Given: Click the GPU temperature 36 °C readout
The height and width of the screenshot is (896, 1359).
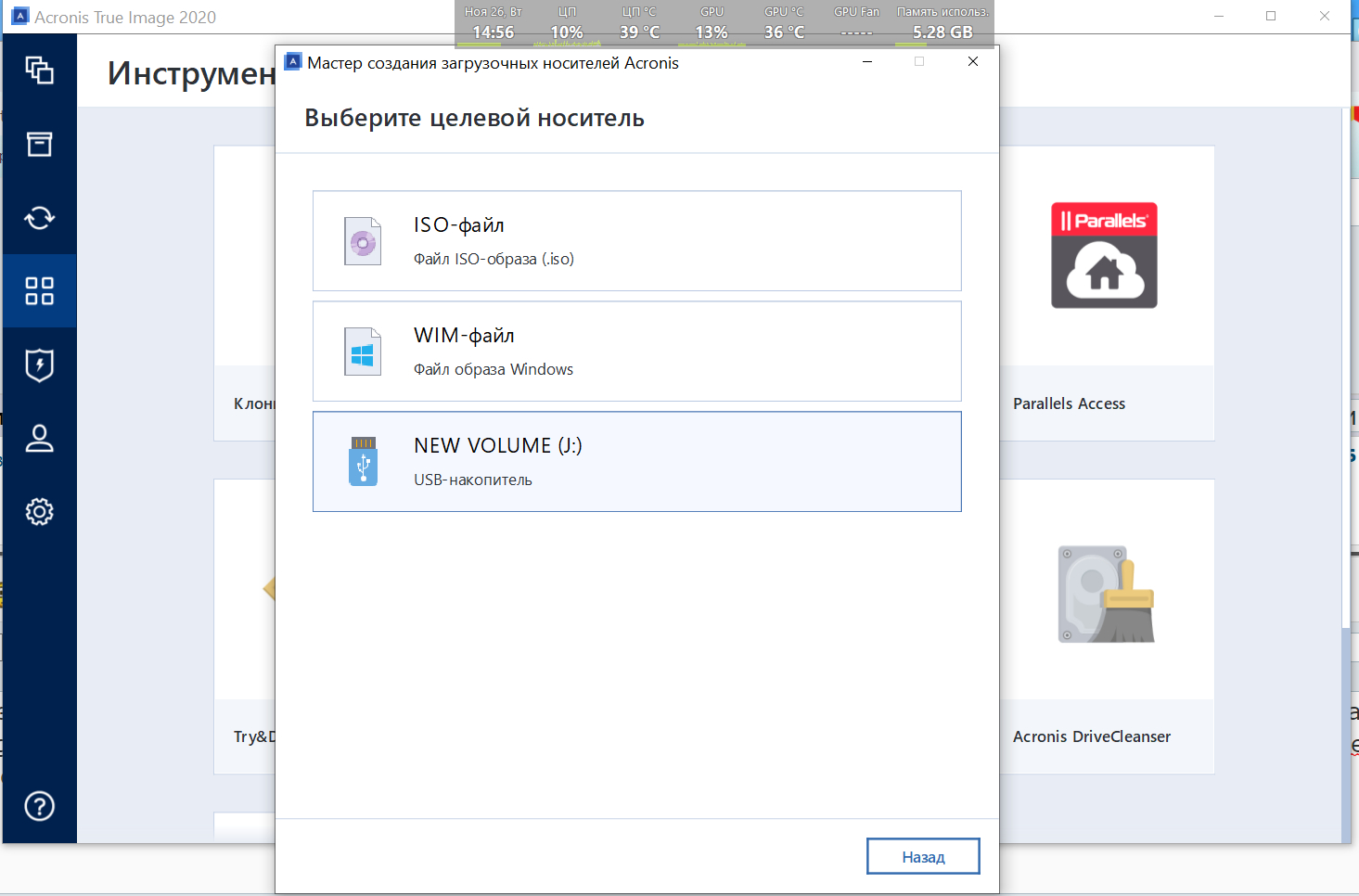Looking at the screenshot, I should [x=784, y=32].
